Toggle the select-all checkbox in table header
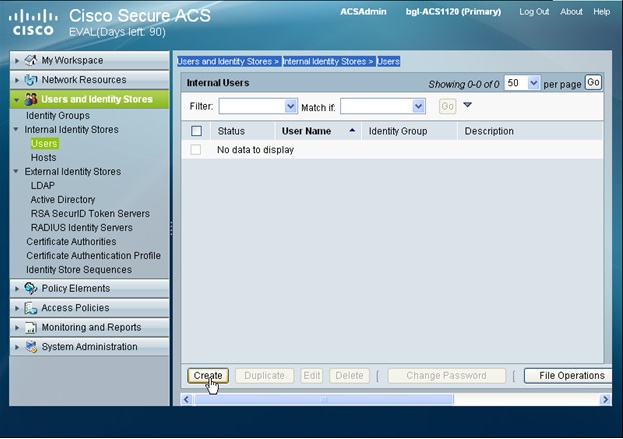Screen dimensions: 623x439 tap(196, 131)
